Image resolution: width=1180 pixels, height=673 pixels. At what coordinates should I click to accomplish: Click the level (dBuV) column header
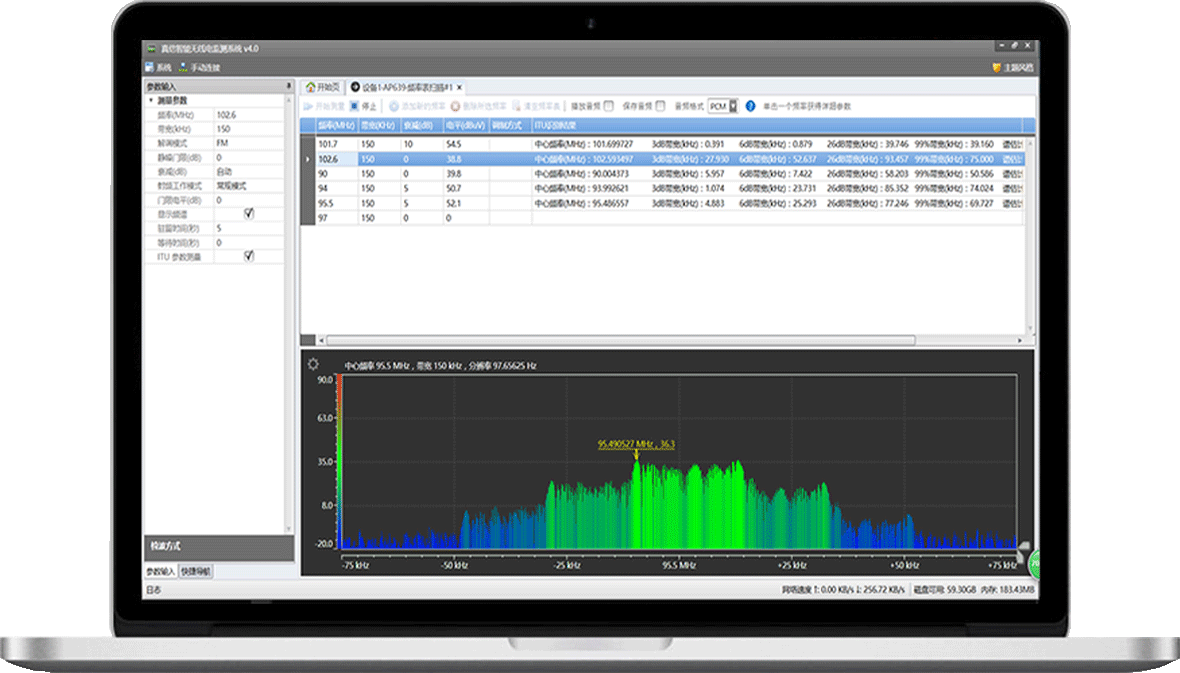coord(465,125)
